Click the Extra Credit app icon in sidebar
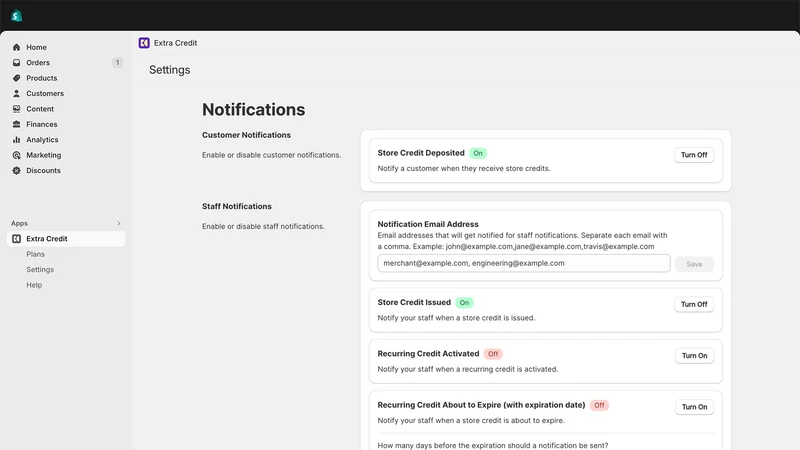The width and height of the screenshot is (800, 450). point(16,239)
